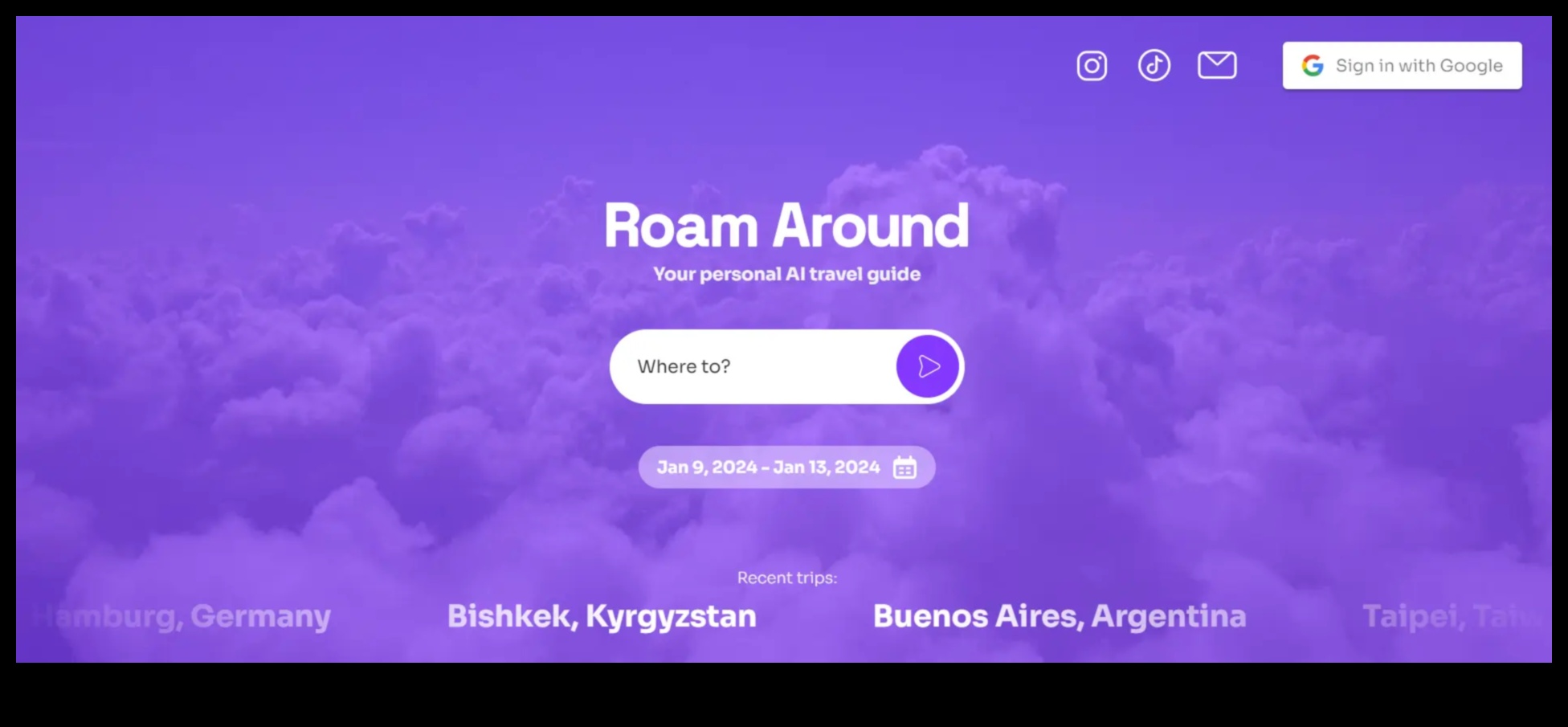Open the Instagram icon
1568x727 pixels.
[x=1091, y=65]
